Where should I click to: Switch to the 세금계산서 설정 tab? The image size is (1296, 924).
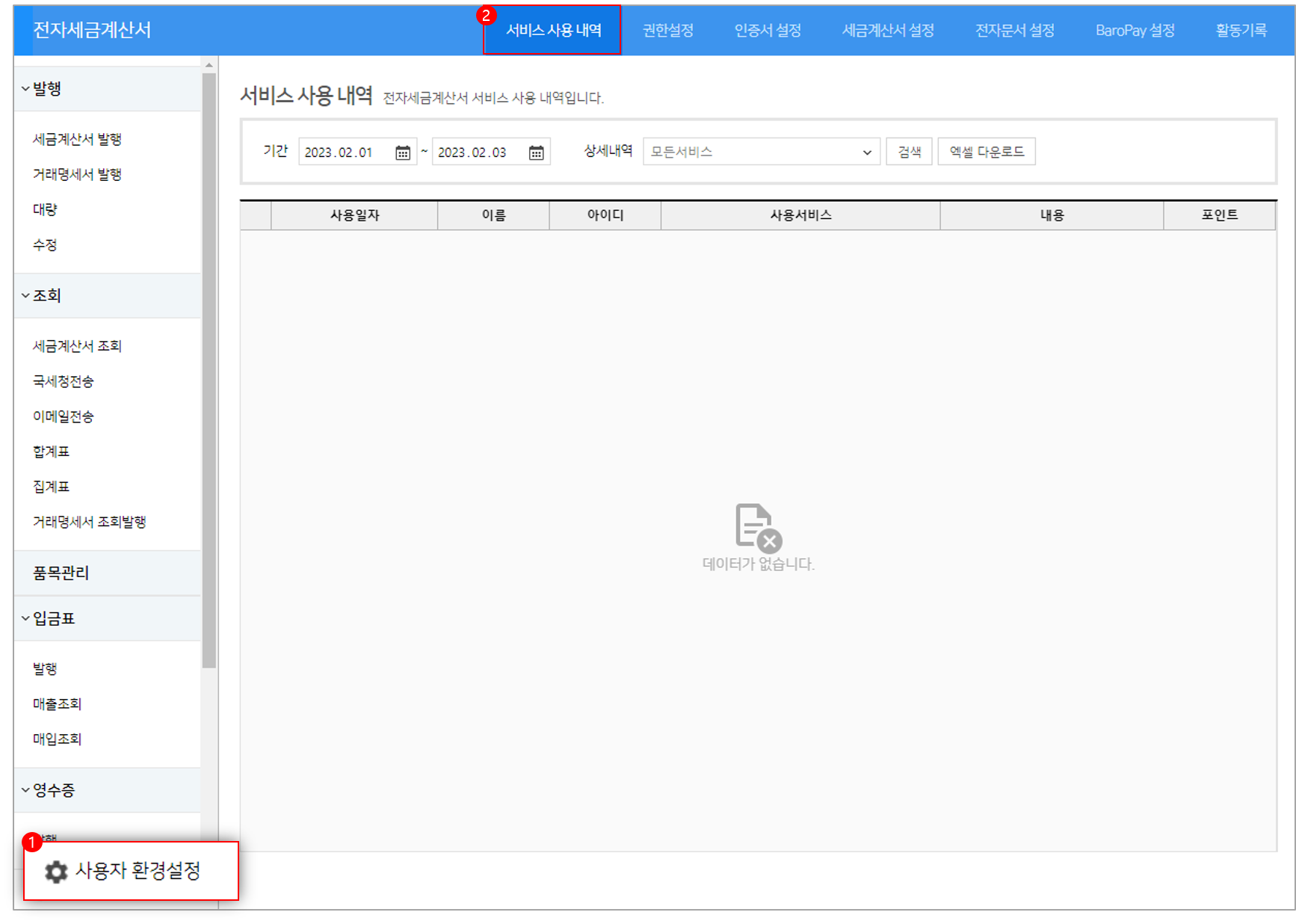[889, 31]
